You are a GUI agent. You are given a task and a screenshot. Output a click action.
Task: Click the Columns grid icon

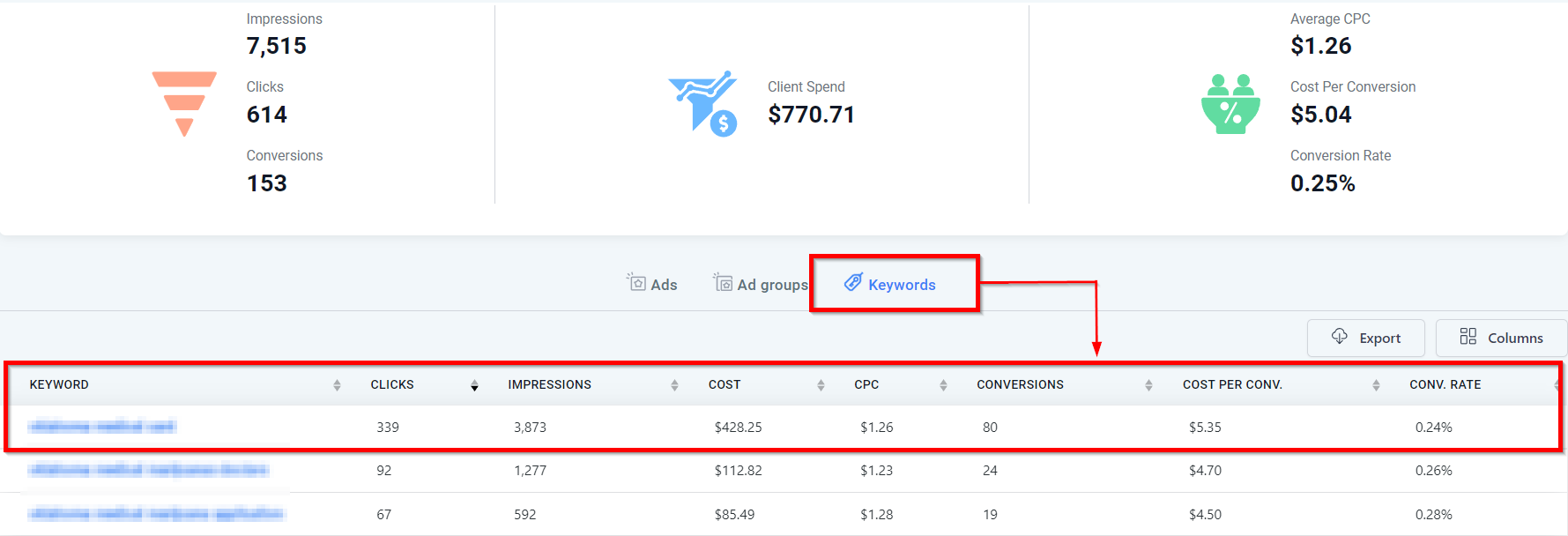[1468, 337]
